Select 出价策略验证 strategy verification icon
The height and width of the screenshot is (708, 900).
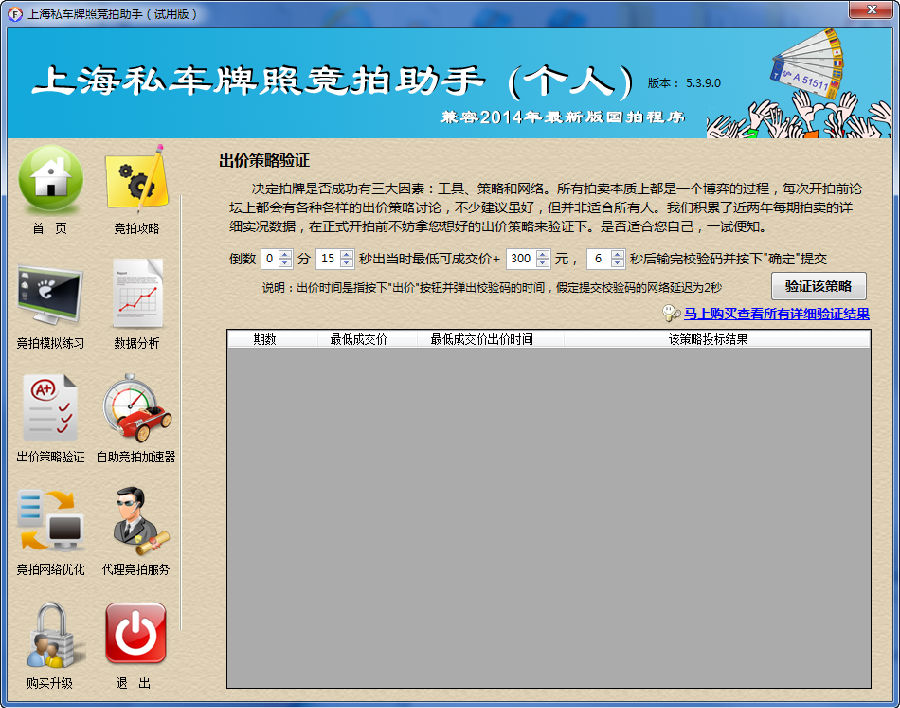(x=50, y=408)
